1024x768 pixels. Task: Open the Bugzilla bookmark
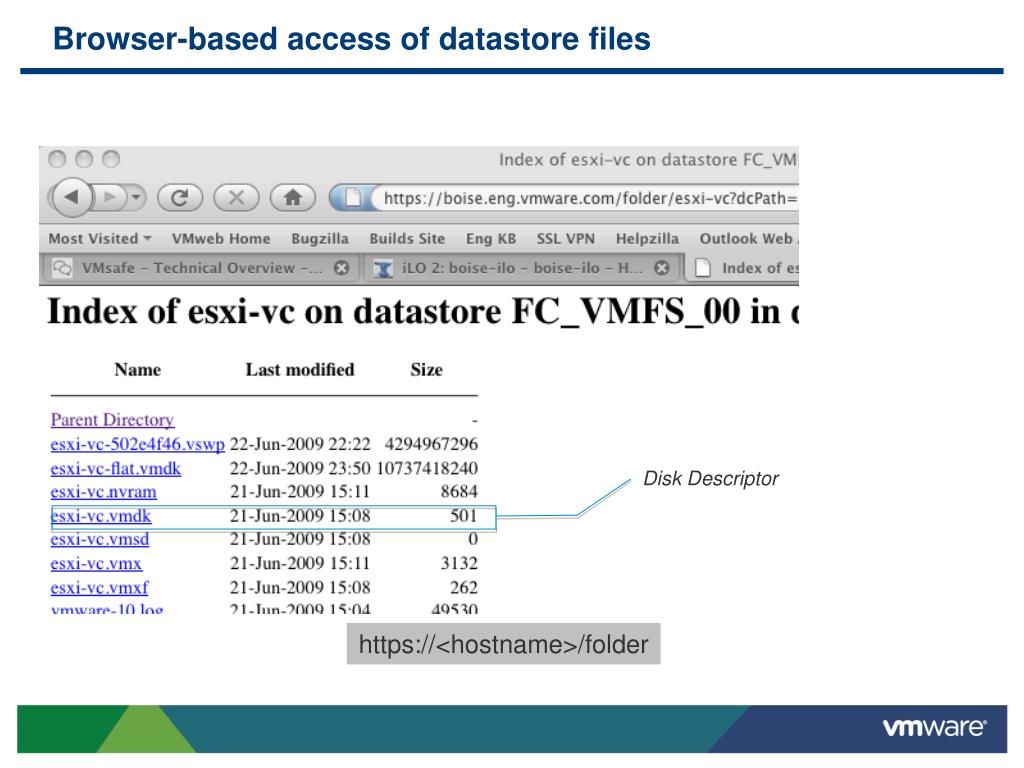tap(320, 238)
